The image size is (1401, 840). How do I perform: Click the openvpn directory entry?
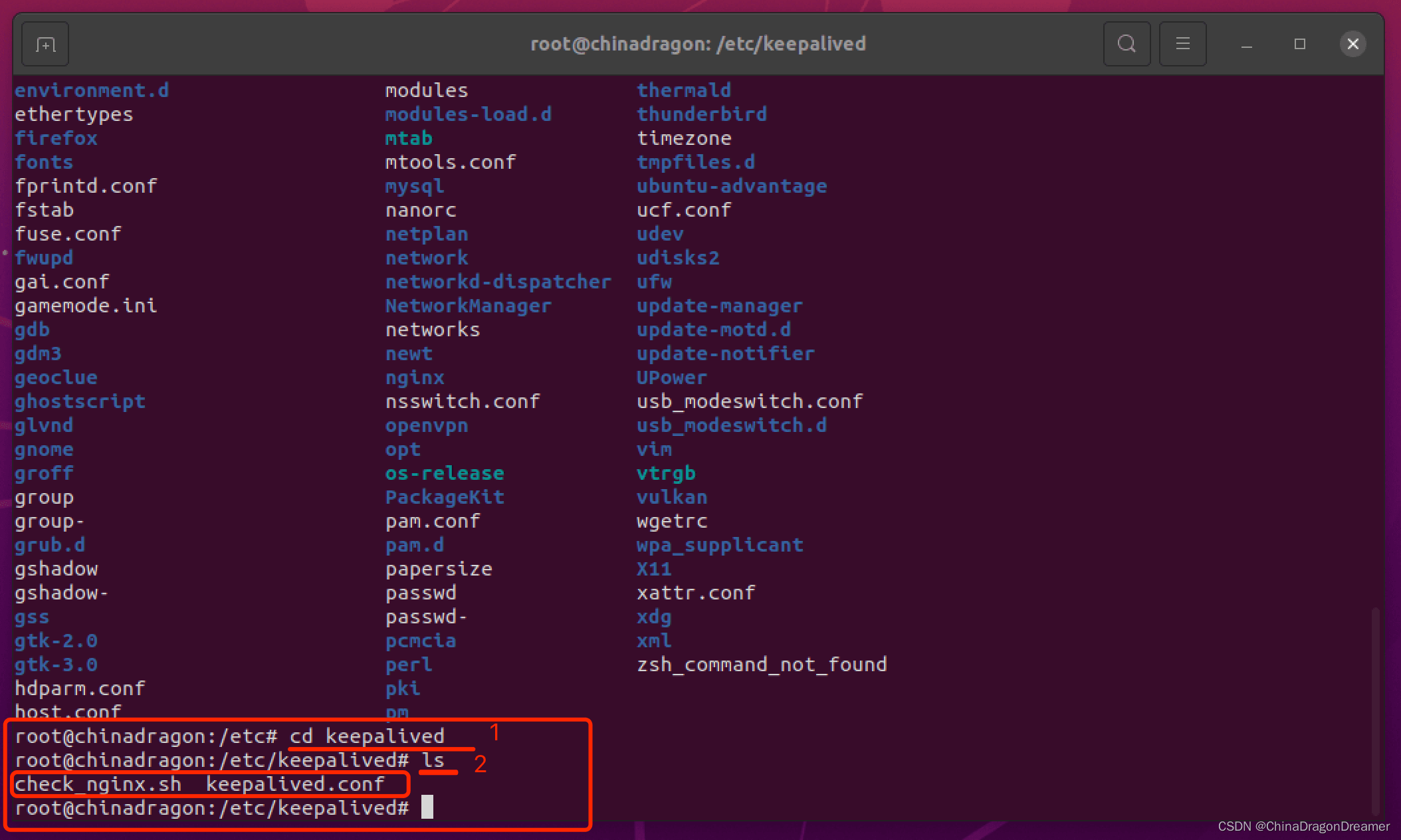tap(427, 425)
